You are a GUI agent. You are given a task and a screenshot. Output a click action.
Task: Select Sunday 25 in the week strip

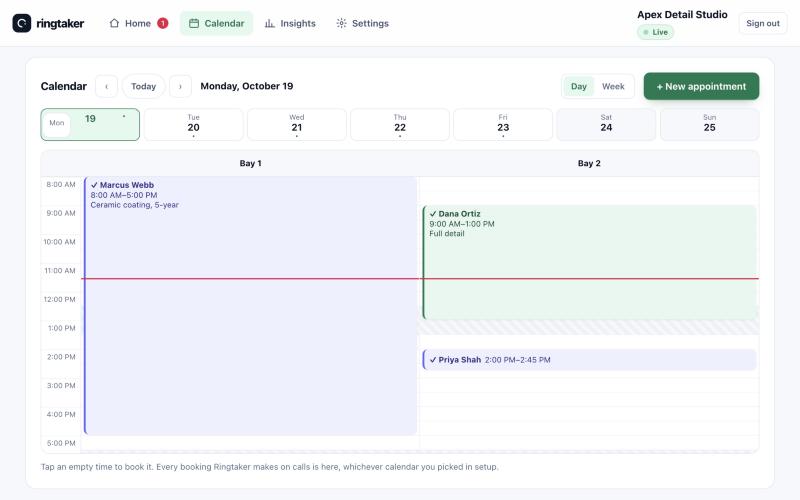pyautogui.click(x=709, y=124)
